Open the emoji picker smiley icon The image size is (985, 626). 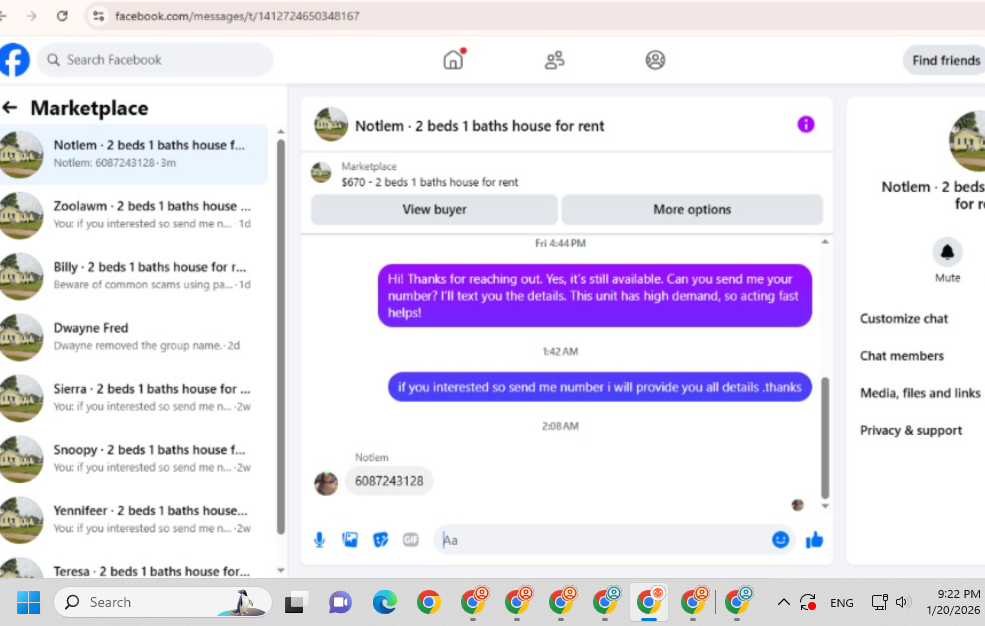780,539
